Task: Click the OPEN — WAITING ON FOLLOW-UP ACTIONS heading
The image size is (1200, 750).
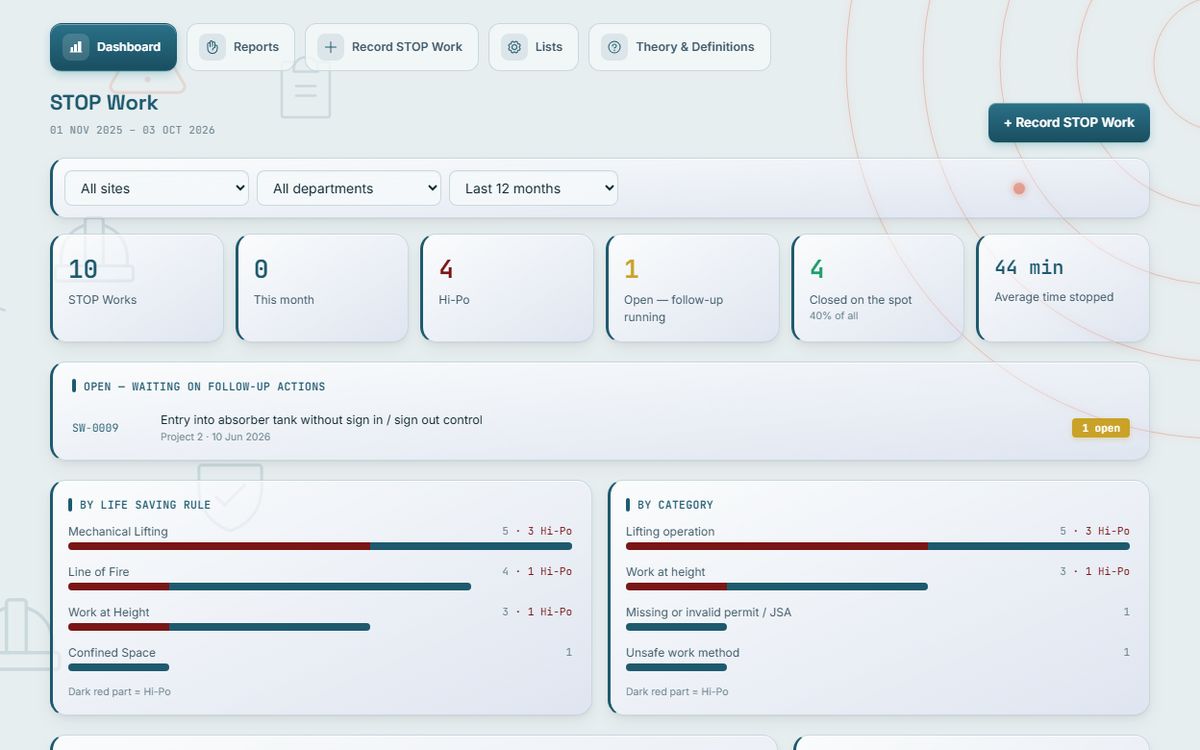Action: [x=204, y=386]
